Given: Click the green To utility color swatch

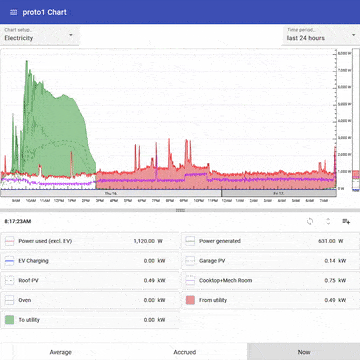Looking at the screenshot, I should [x=10, y=320].
